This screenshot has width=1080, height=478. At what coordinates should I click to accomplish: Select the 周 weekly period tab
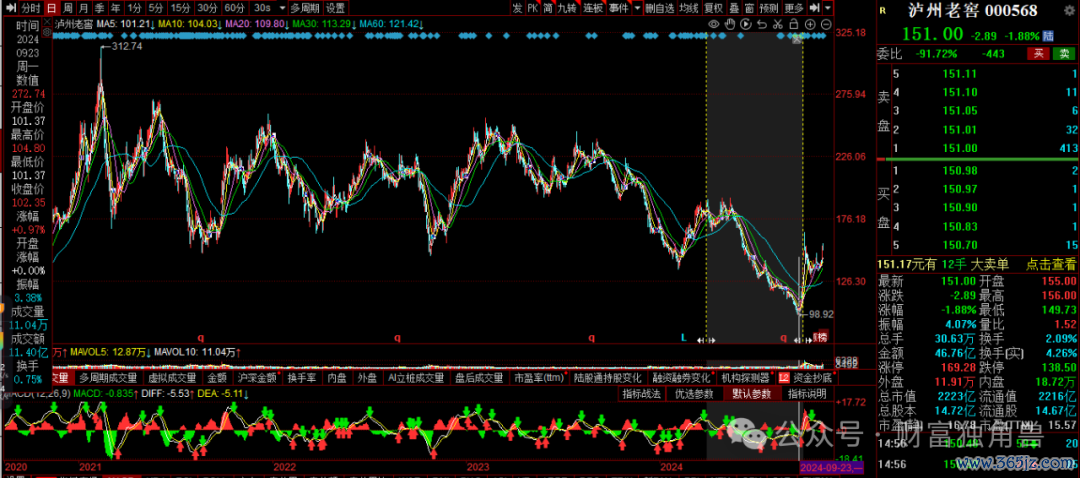[68, 8]
